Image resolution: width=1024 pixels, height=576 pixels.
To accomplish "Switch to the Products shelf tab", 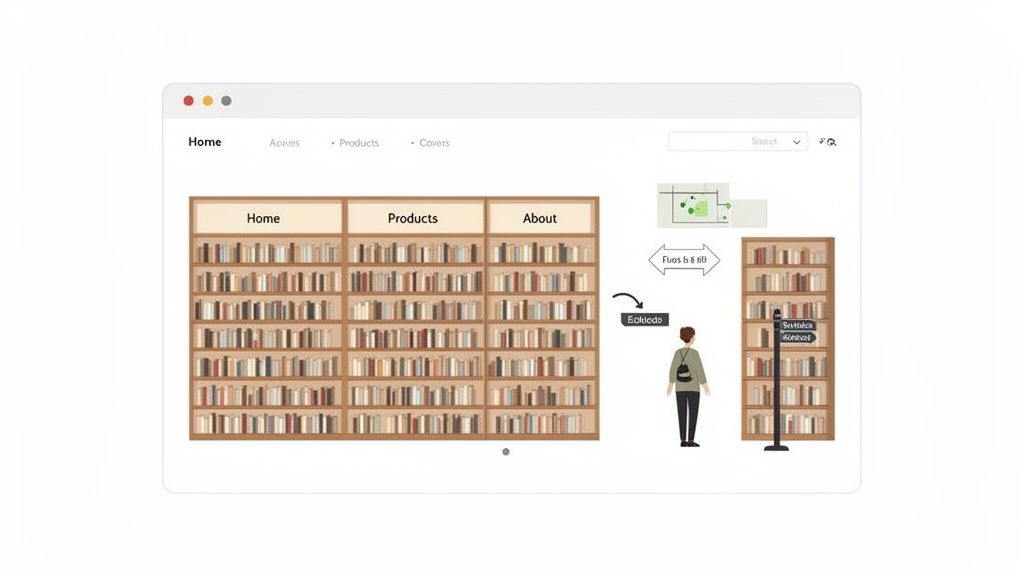I will point(414,217).
